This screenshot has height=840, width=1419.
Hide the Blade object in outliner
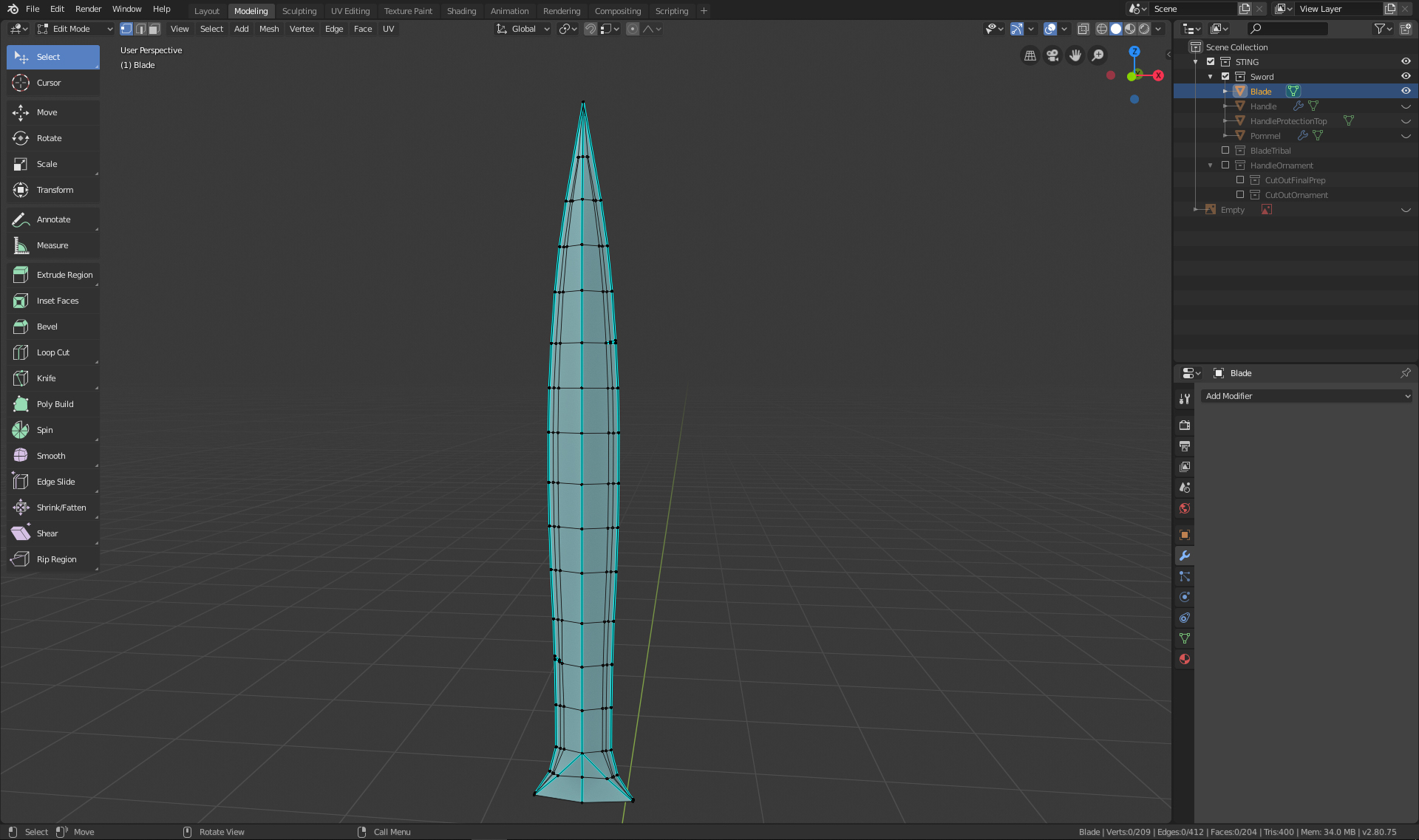(x=1406, y=92)
